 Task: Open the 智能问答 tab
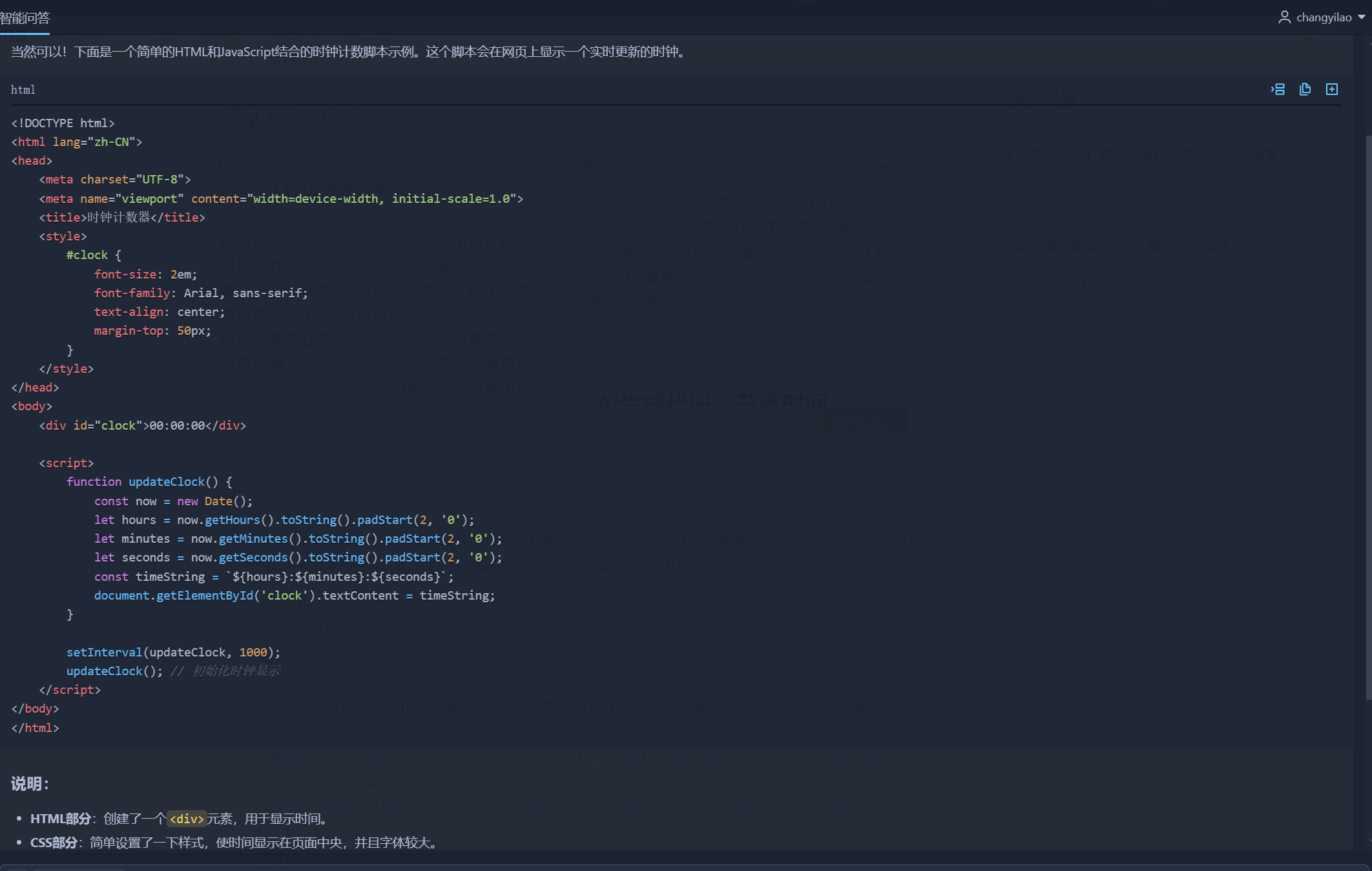(25, 18)
